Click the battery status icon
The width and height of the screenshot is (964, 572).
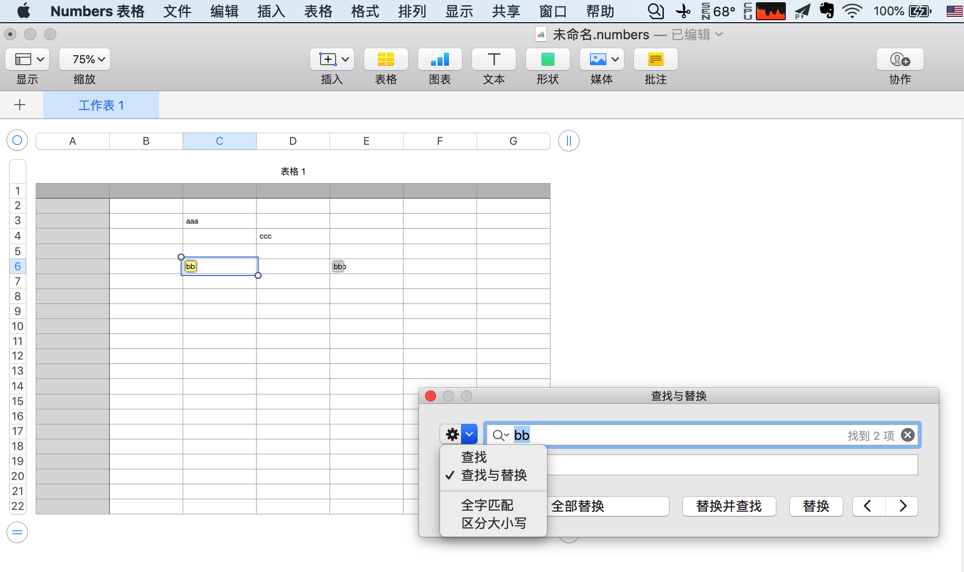pyautogui.click(x=920, y=11)
